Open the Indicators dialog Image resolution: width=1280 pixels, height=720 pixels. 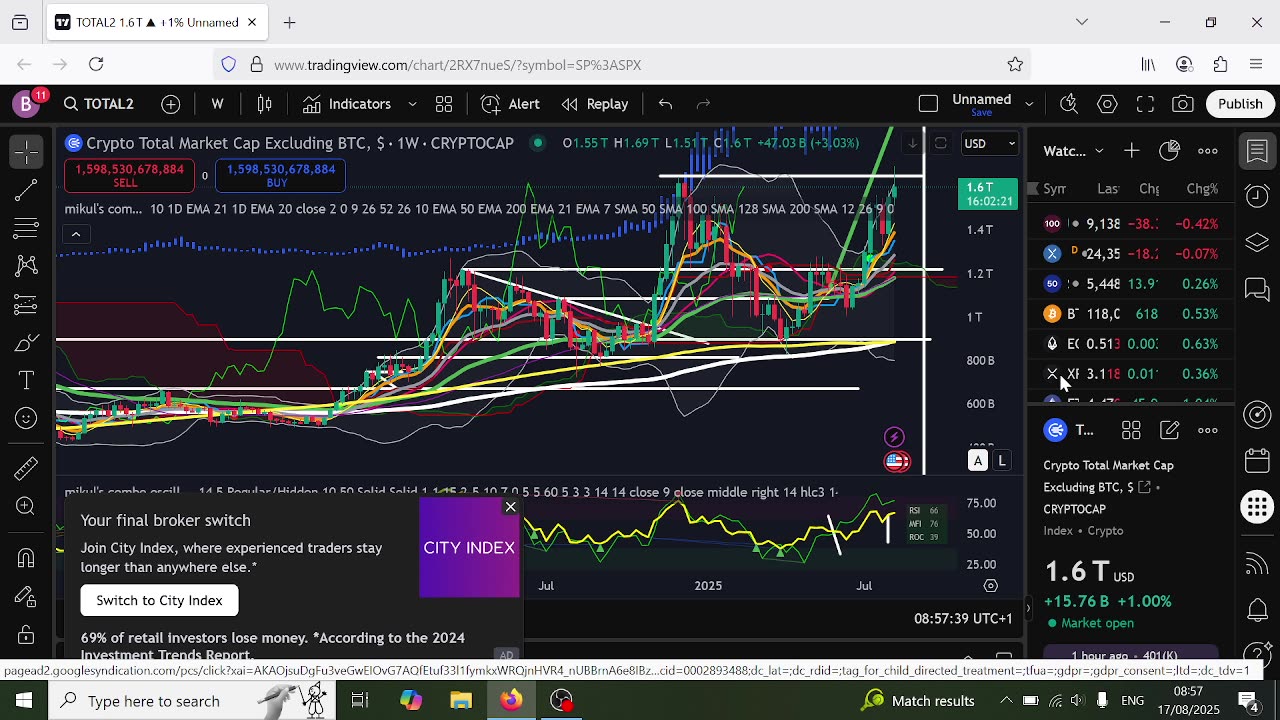347,104
